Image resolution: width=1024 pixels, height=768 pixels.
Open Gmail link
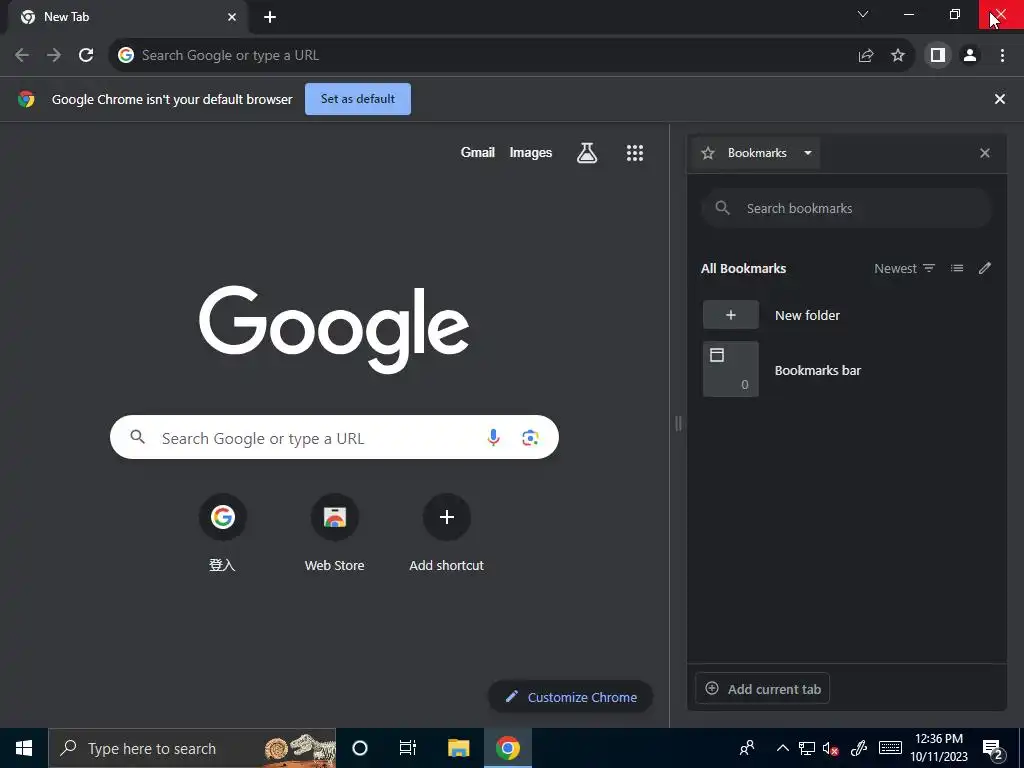(x=477, y=152)
